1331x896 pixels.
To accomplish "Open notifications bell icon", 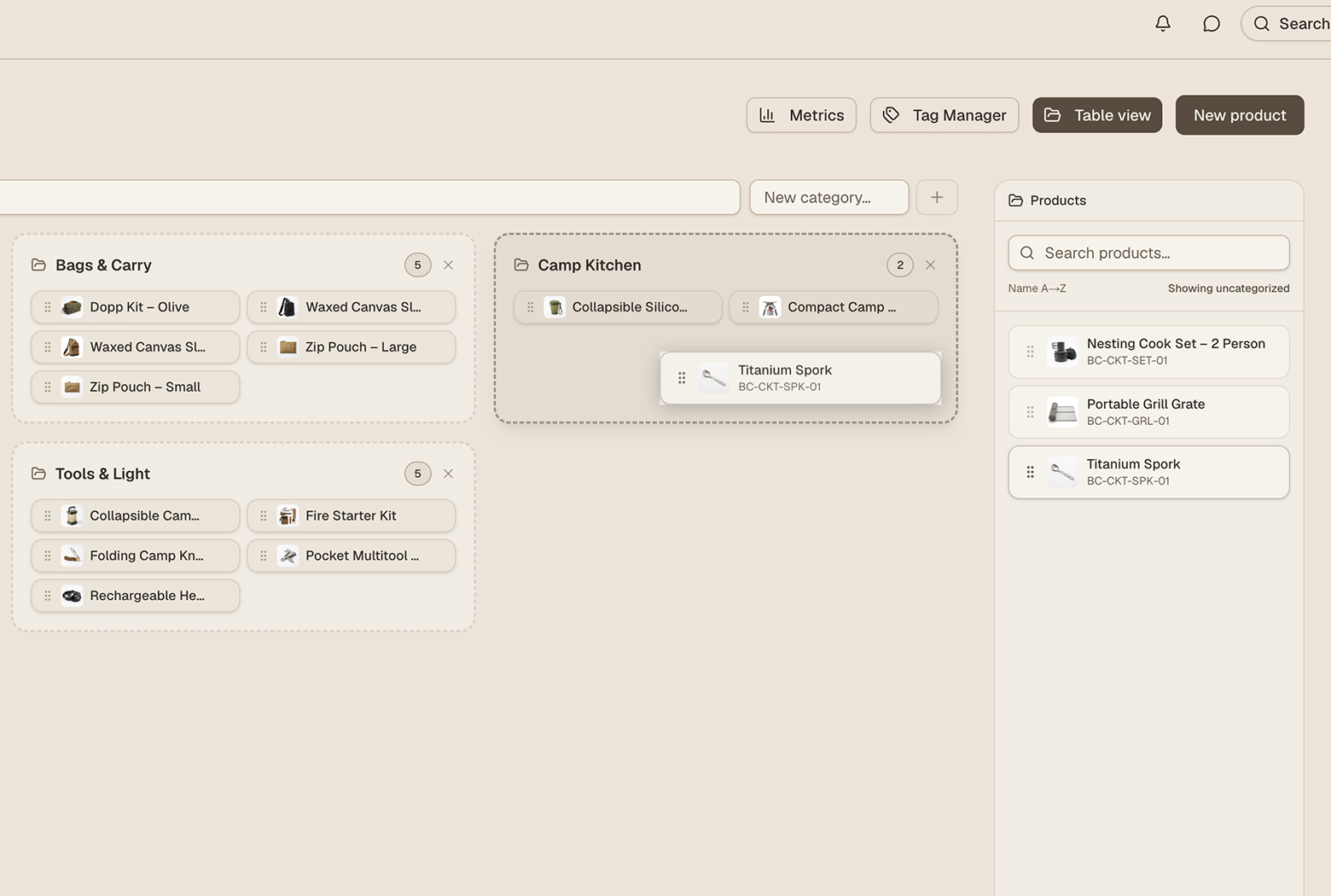I will [1162, 23].
